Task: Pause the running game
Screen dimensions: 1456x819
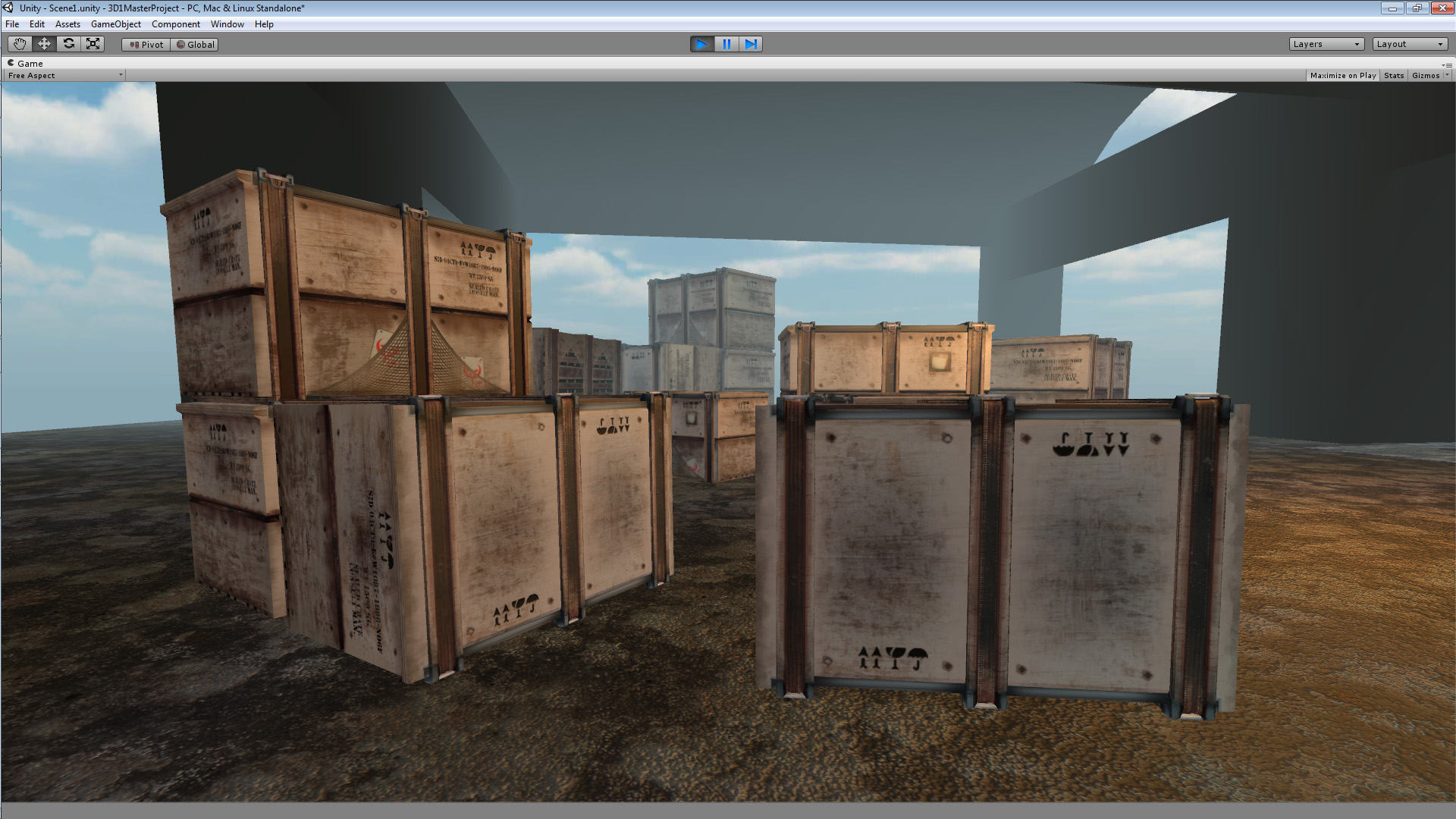Action: pos(726,44)
